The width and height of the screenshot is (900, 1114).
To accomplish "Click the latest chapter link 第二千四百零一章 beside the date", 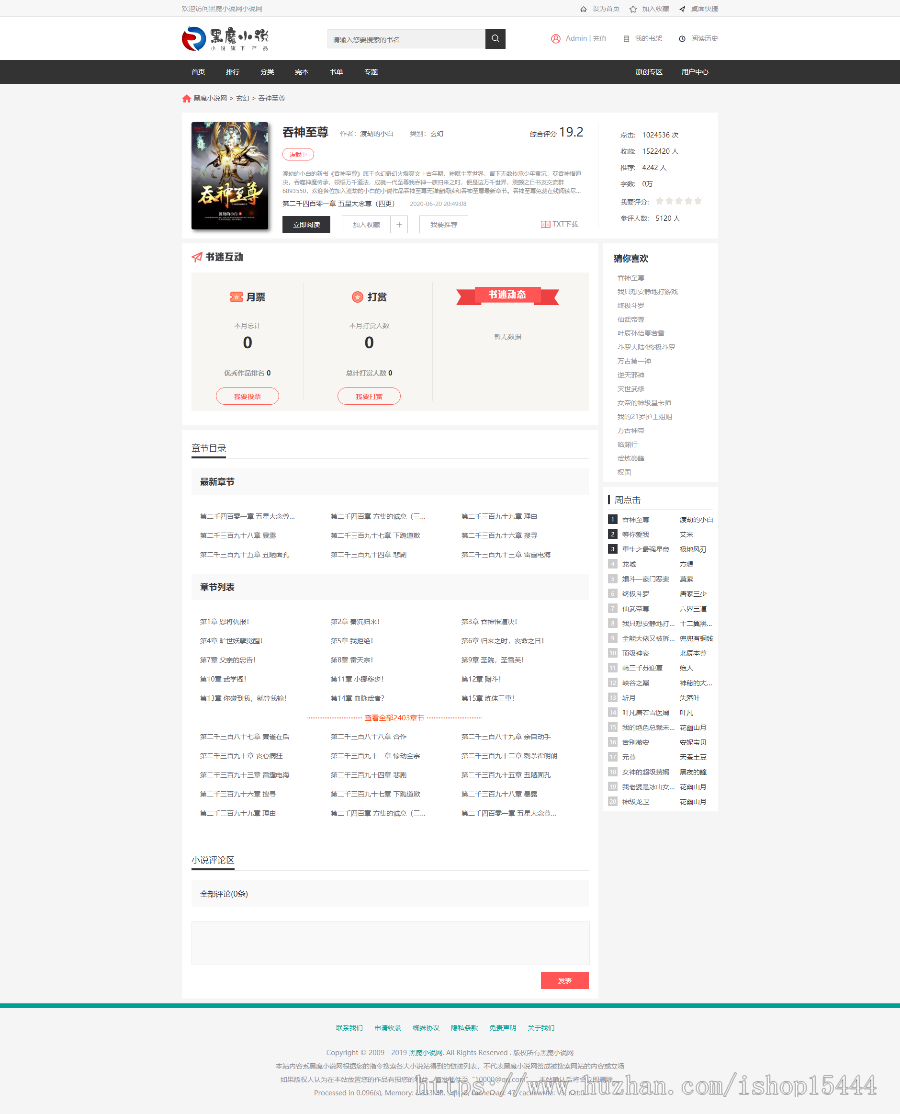I will [x=338, y=203].
